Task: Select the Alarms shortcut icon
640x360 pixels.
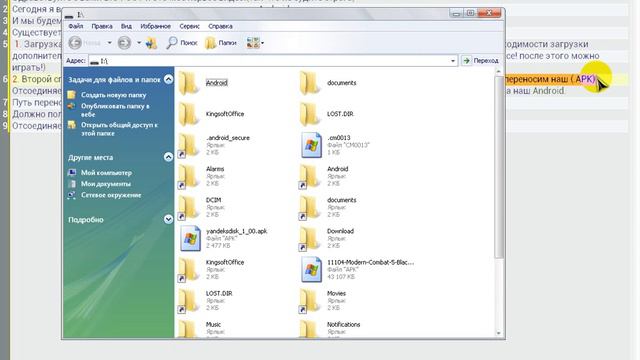Action: [x=189, y=176]
